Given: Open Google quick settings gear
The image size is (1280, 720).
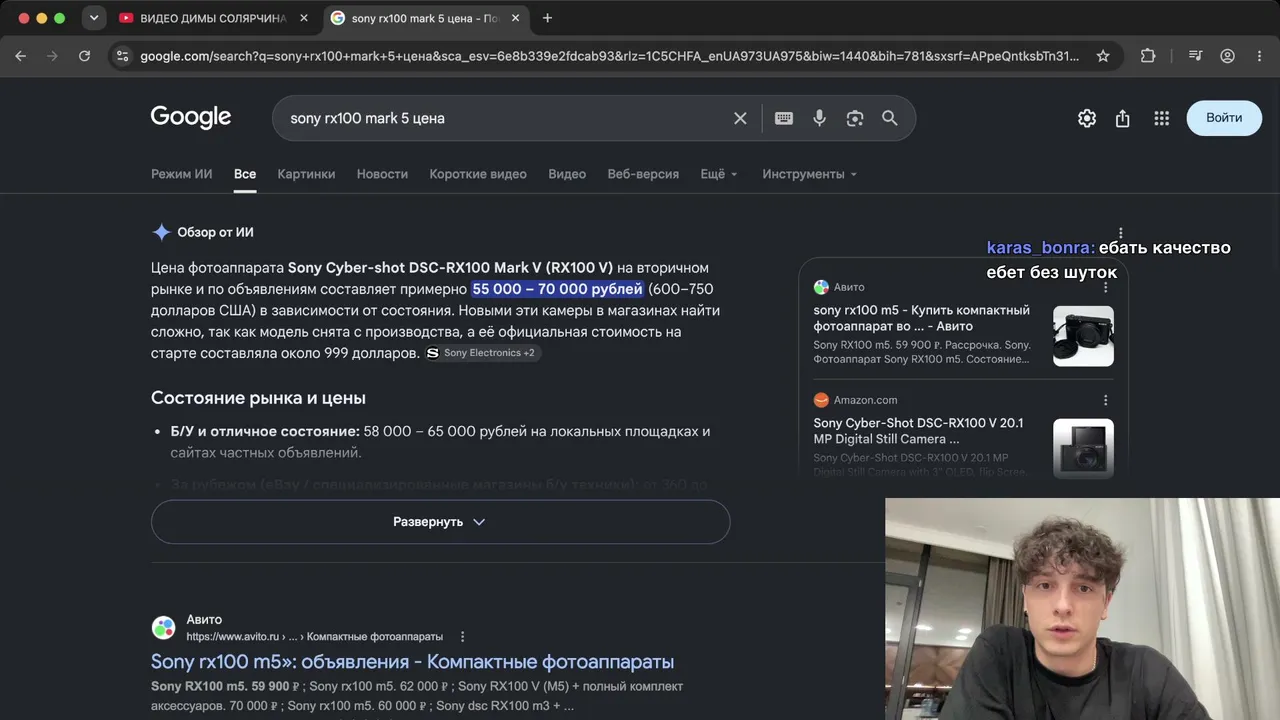Looking at the screenshot, I should point(1087,118).
